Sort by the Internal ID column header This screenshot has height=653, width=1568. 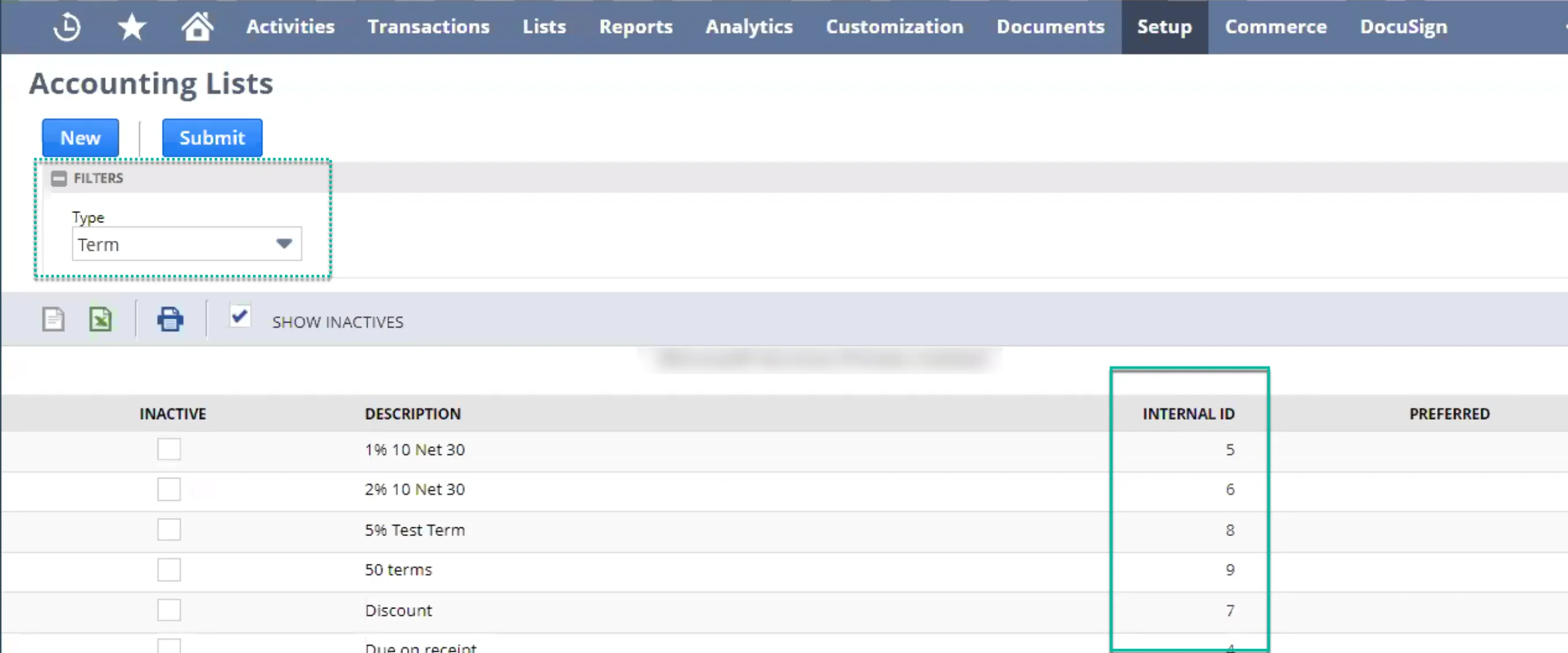point(1188,414)
